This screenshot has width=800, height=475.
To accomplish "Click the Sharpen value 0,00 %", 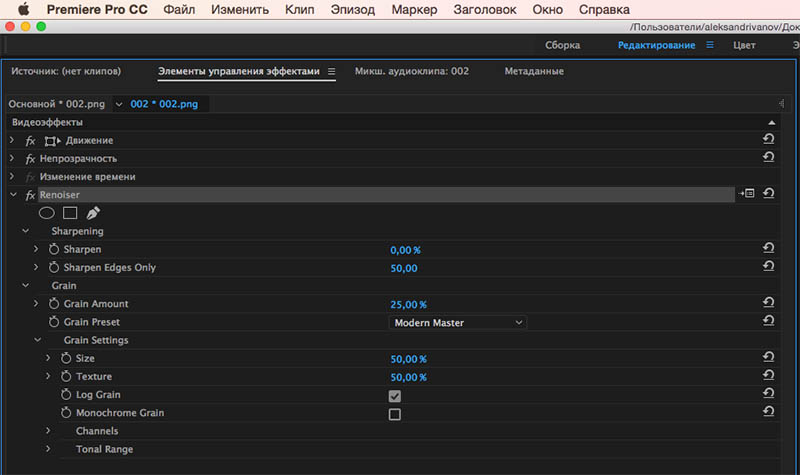I will pyautogui.click(x=405, y=250).
